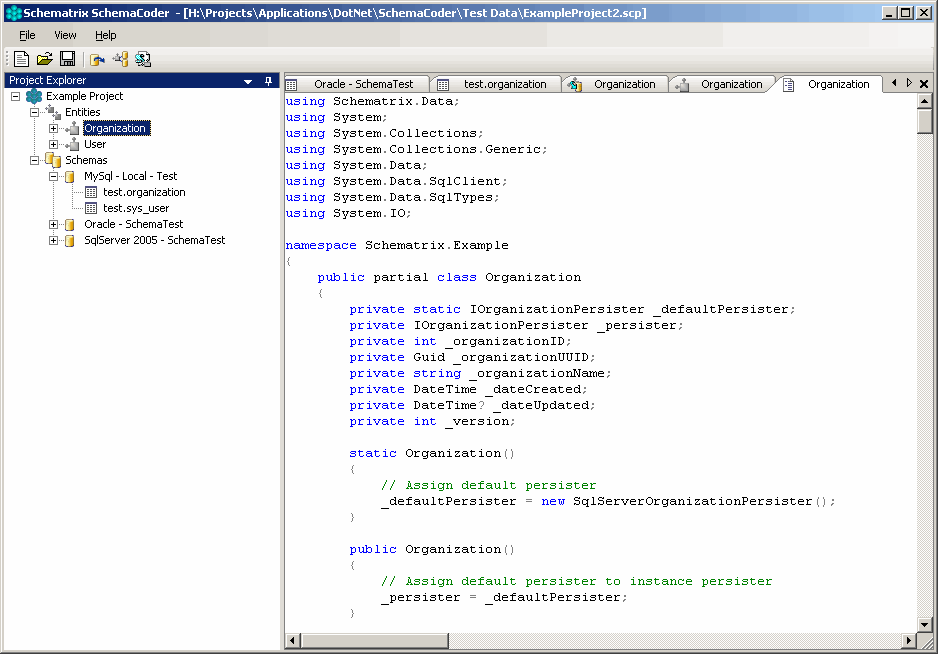Click the entity-database icon on first Organization tab
The height and width of the screenshot is (654, 938).
pyautogui.click(x=575, y=84)
